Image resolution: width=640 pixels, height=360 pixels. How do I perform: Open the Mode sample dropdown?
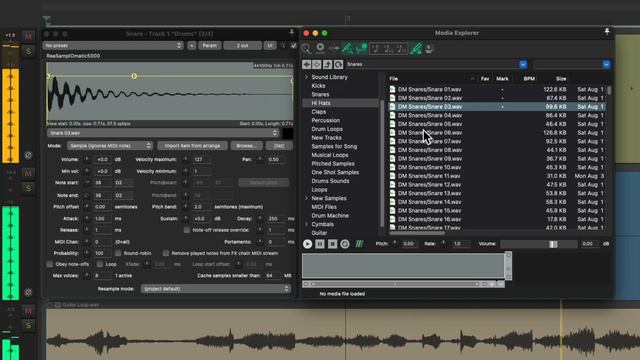click(x=110, y=146)
